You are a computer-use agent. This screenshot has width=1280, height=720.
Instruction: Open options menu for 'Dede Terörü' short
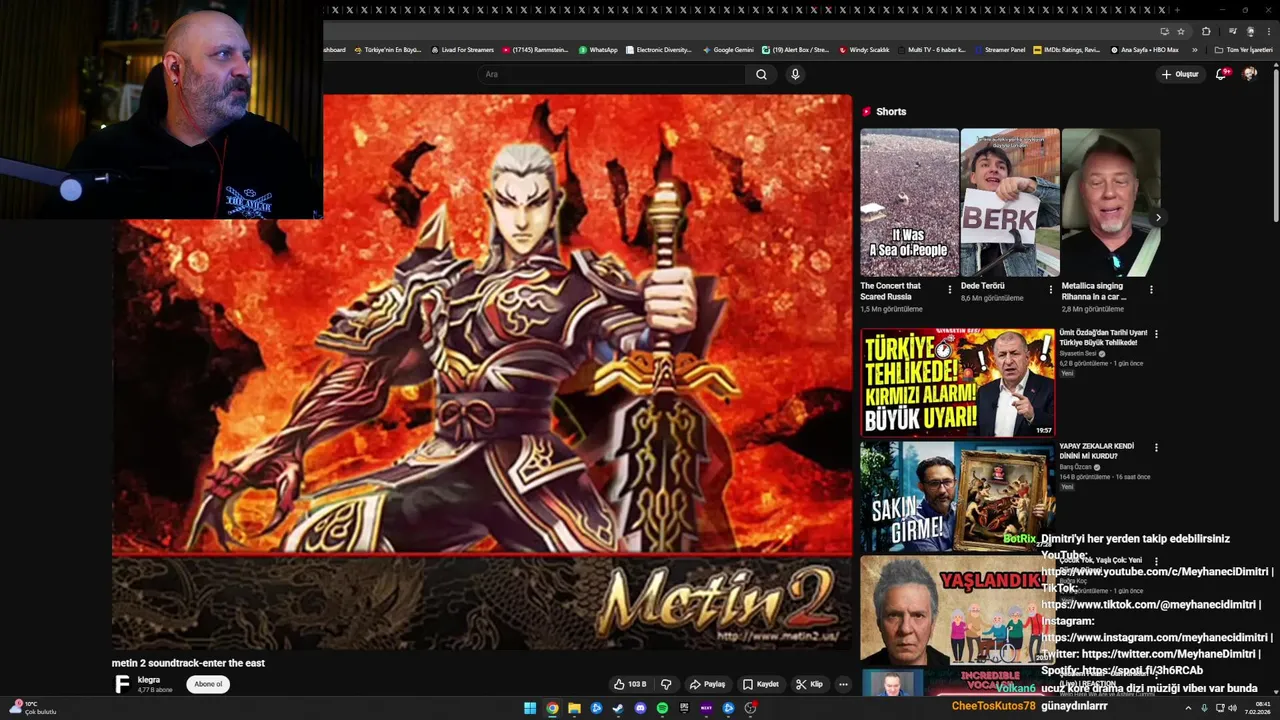1051,290
